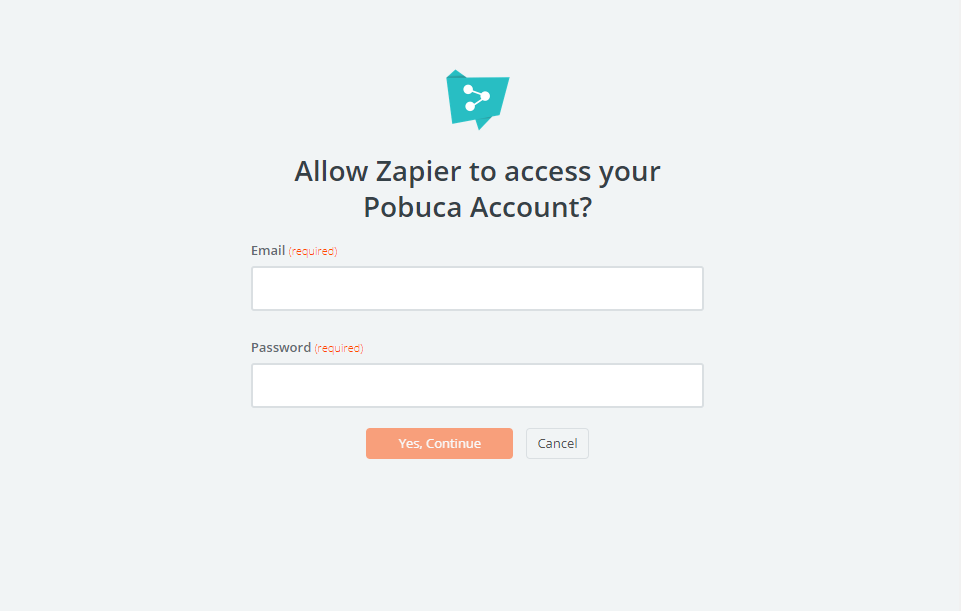
Task: Click the Email field label
Action: tap(268, 250)
